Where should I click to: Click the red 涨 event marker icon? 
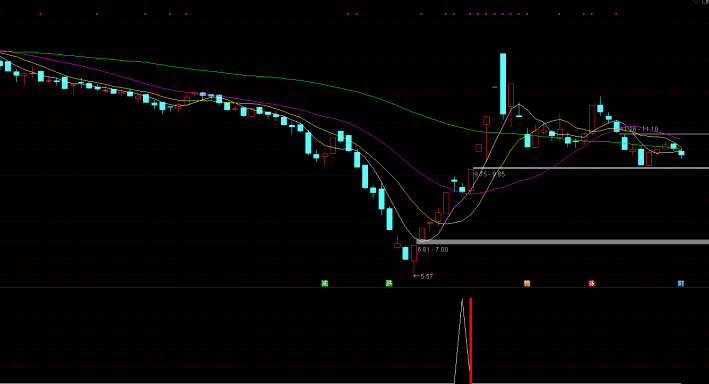(x=591, y=283)
